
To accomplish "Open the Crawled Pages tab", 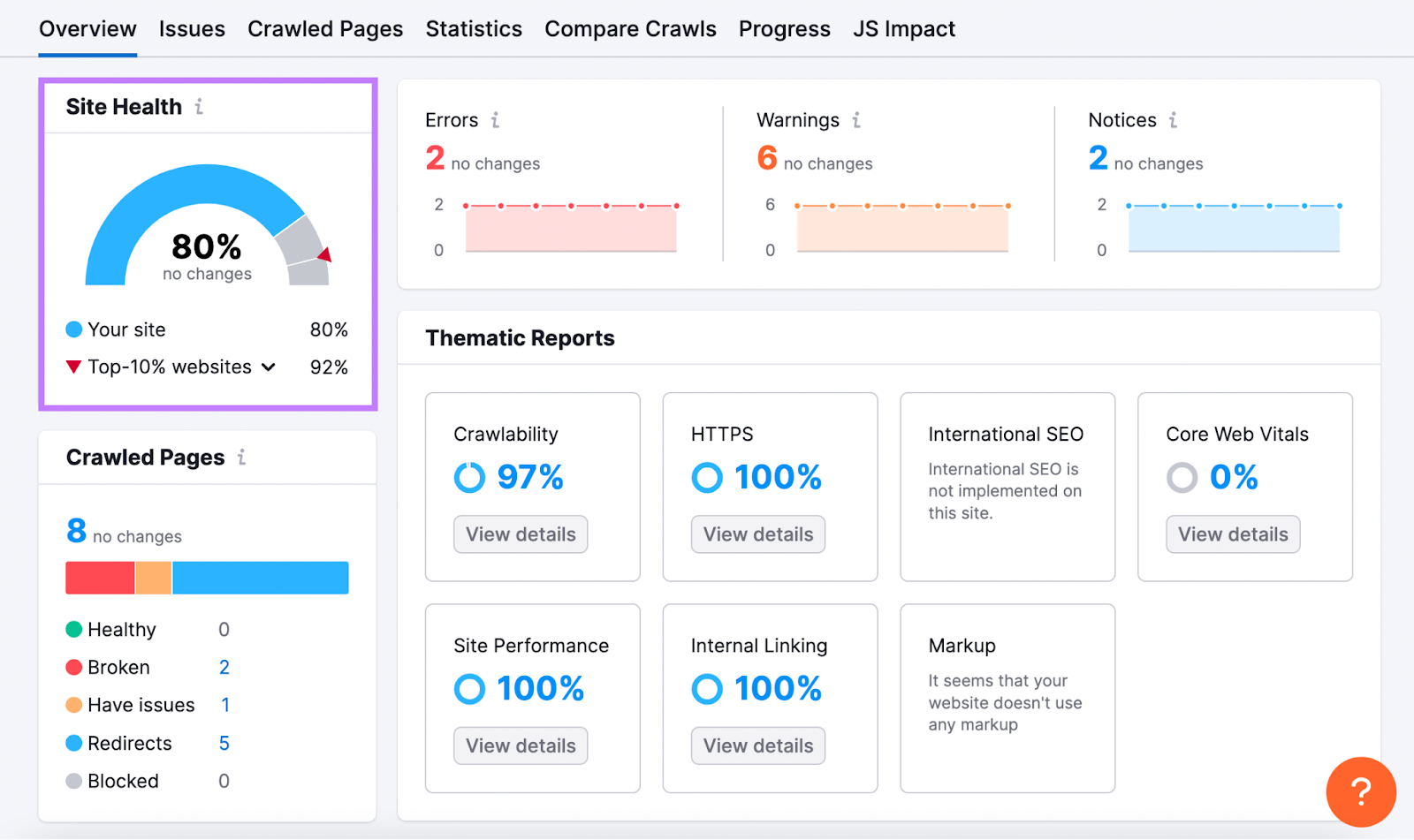I will [x=325, y=29].
